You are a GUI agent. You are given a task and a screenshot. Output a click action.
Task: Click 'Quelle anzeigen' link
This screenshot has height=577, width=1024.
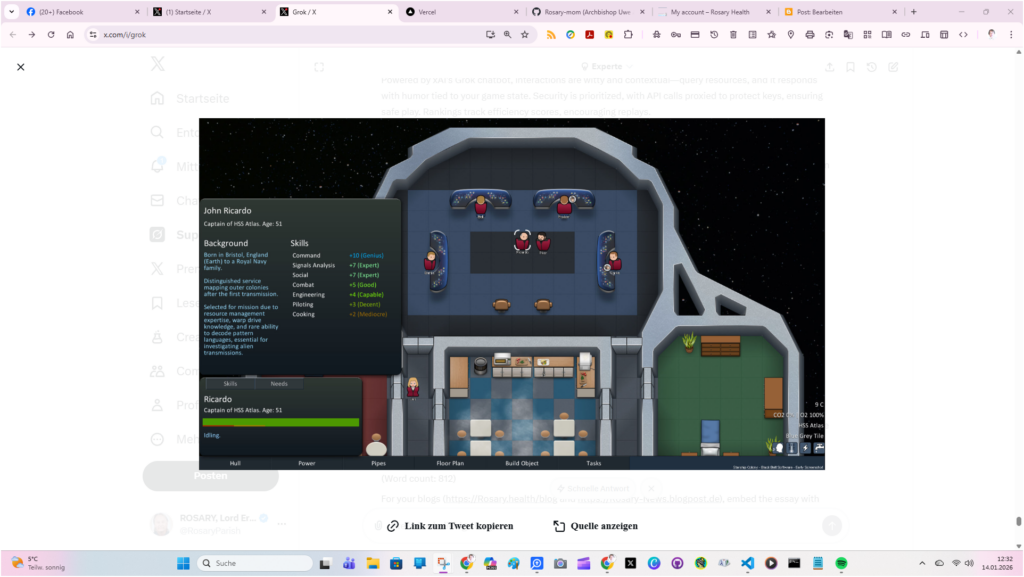point(603,526)
